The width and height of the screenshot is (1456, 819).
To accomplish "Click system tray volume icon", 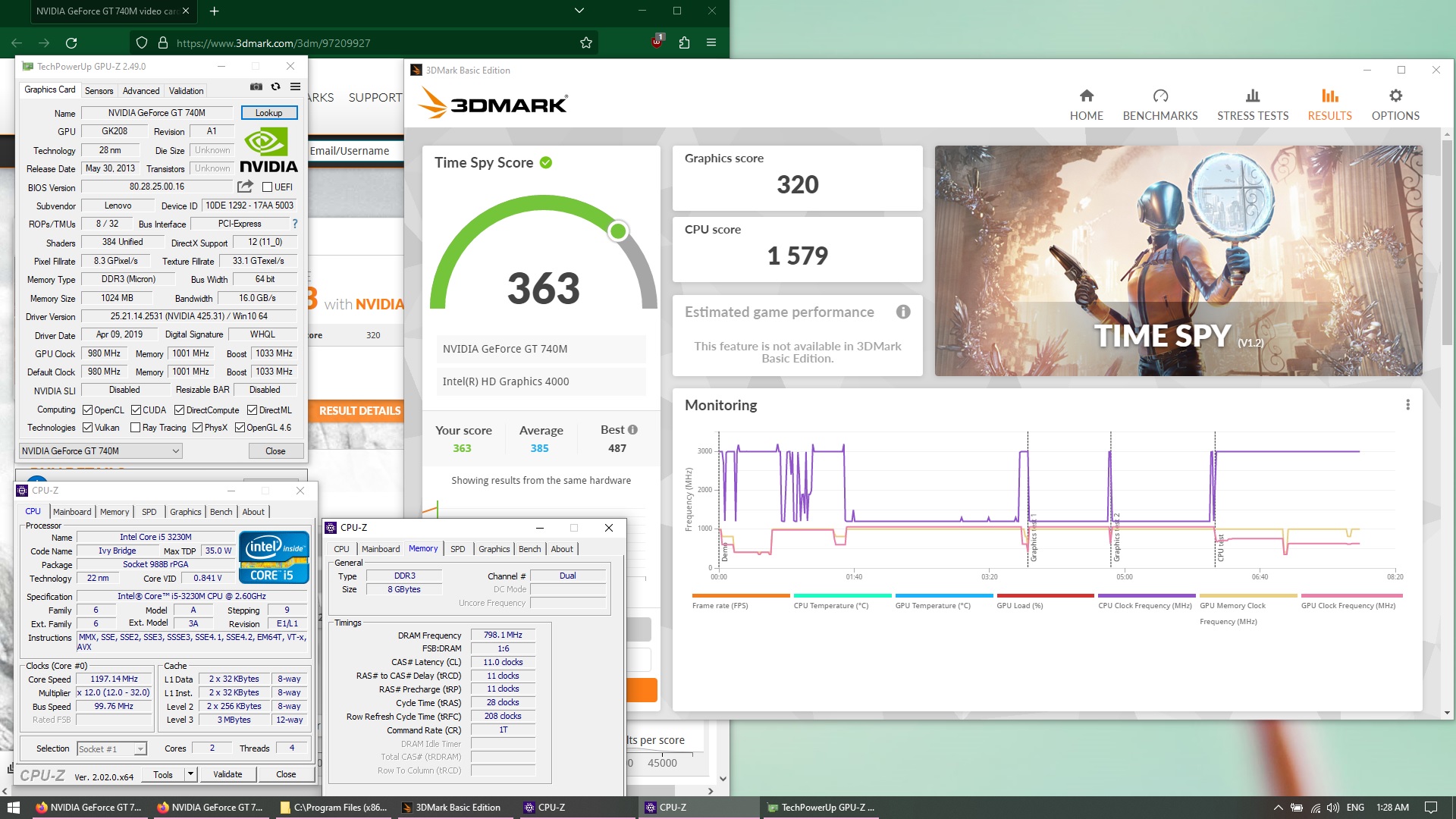I will pos(1333,808).
